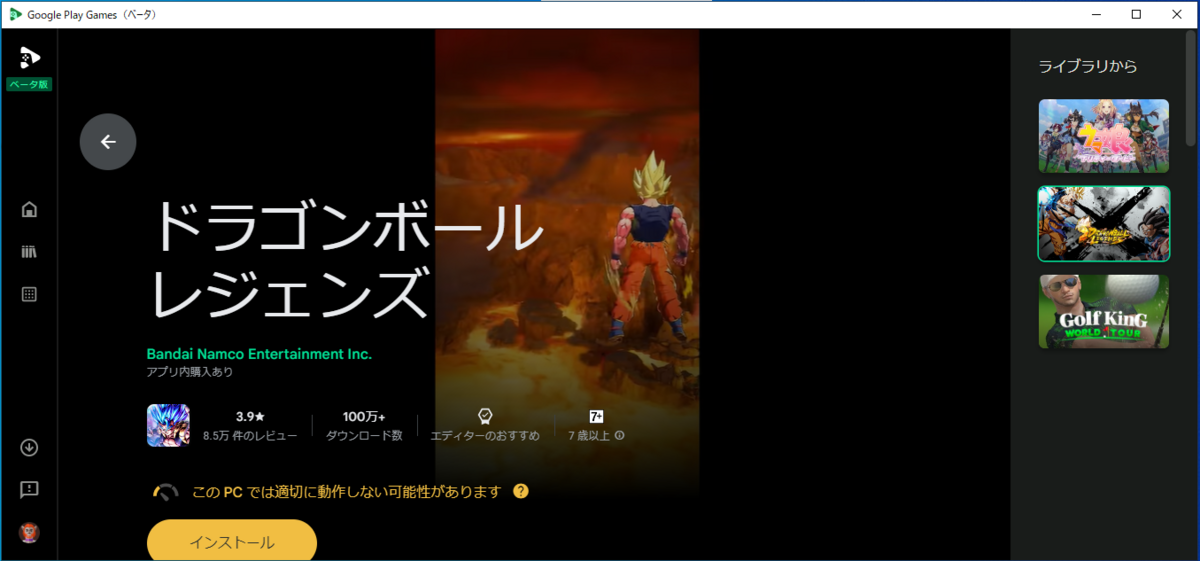This screenshot has height=561, width=1200.
Task: Click the ドラゴンボール レジェンズ title
Action: click(345, 258)
